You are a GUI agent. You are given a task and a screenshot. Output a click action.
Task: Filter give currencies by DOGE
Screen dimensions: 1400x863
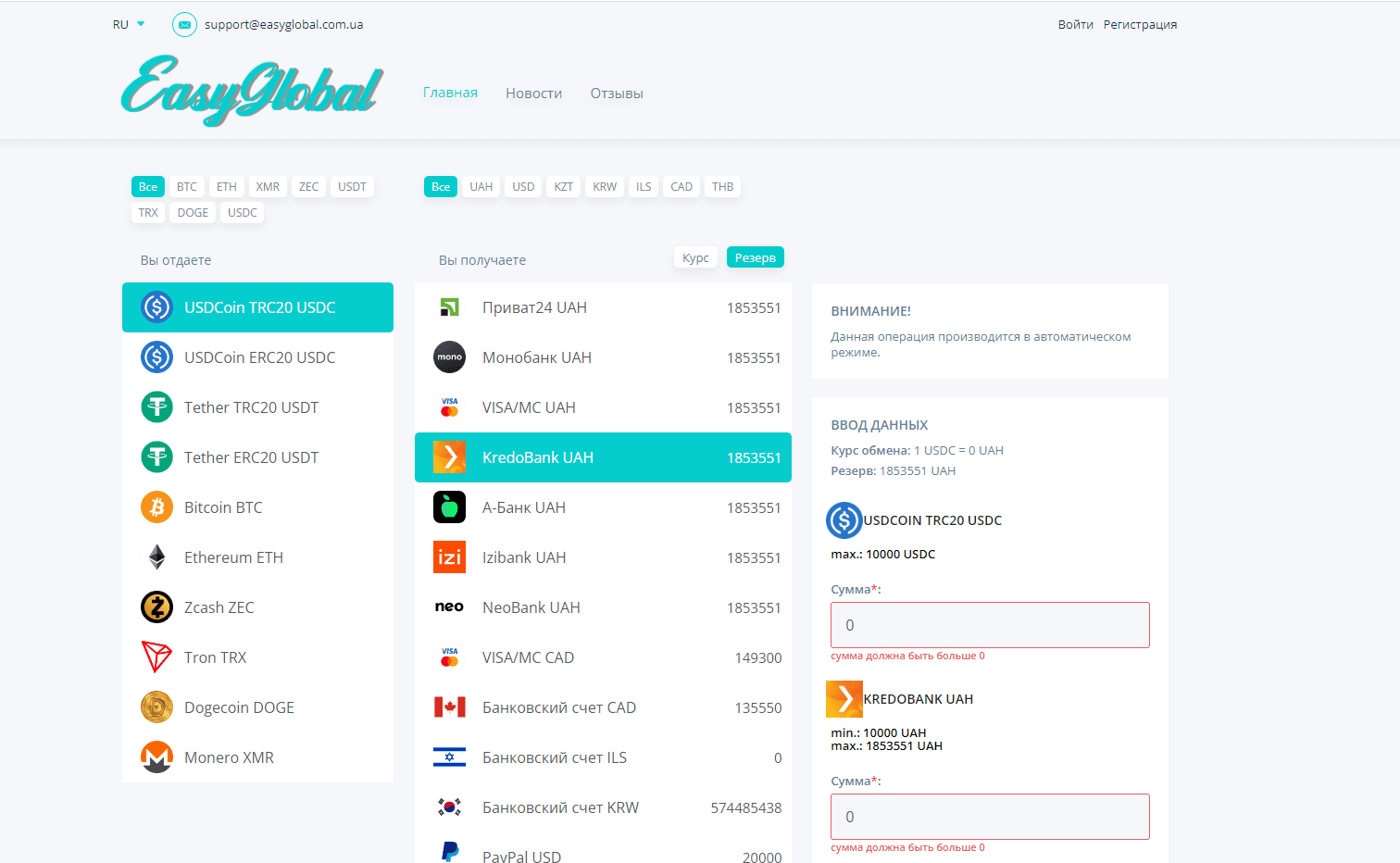click(x=193, y=212)
